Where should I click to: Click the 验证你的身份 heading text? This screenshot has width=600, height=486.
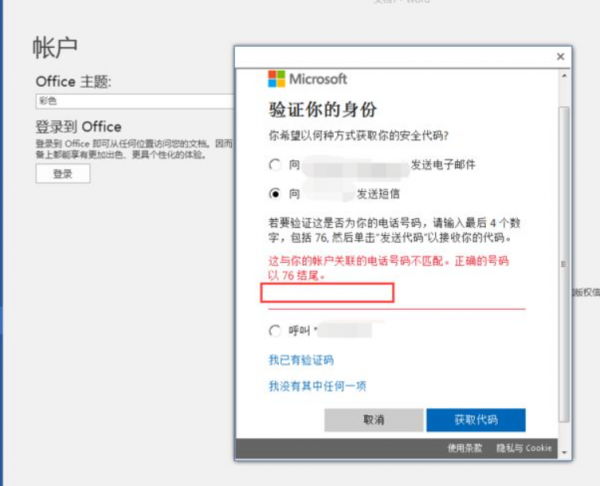[x=323, y=110]
